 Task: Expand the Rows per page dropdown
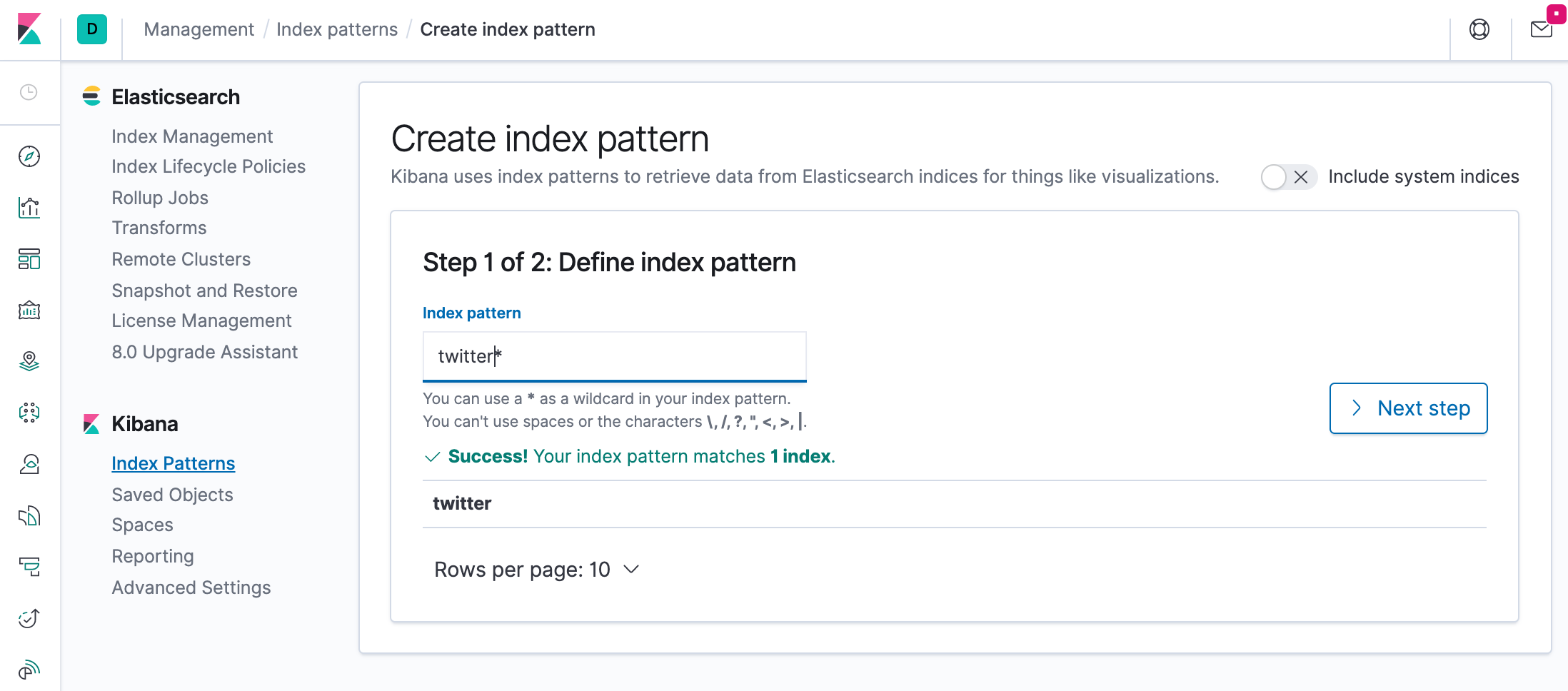pos(536,570)
